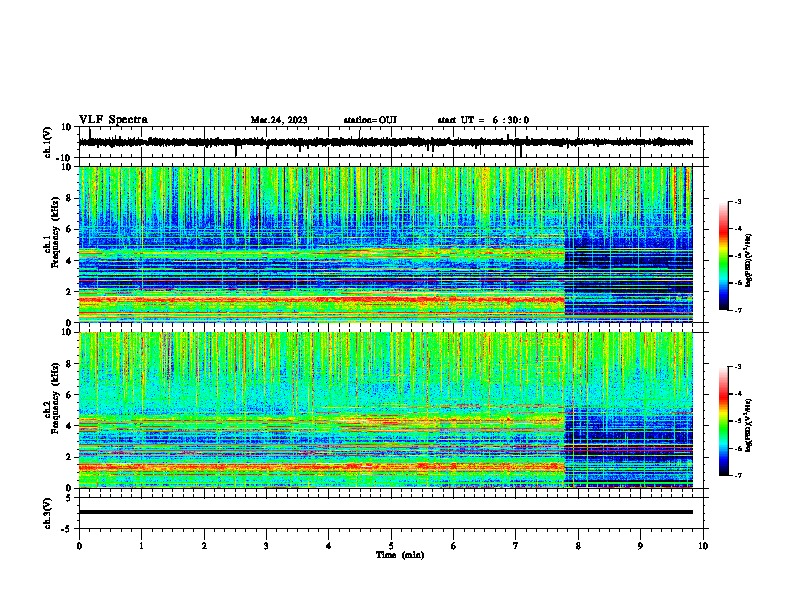Click the "VLF Spectra" title text
The height and width of the screenshot is (612, 792).
click(x=113, y=120)
